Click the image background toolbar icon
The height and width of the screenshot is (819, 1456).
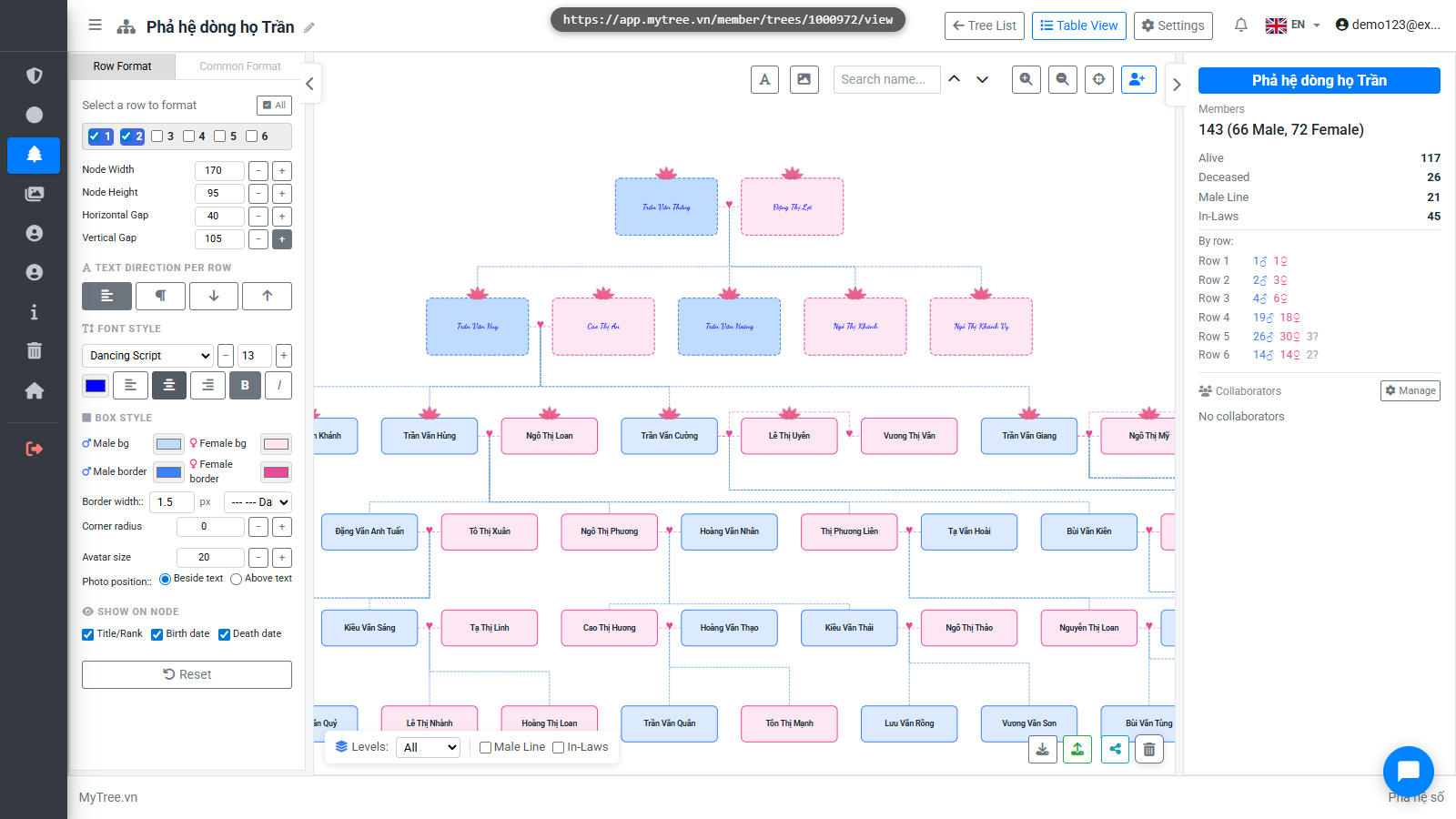tap(804, 79)
